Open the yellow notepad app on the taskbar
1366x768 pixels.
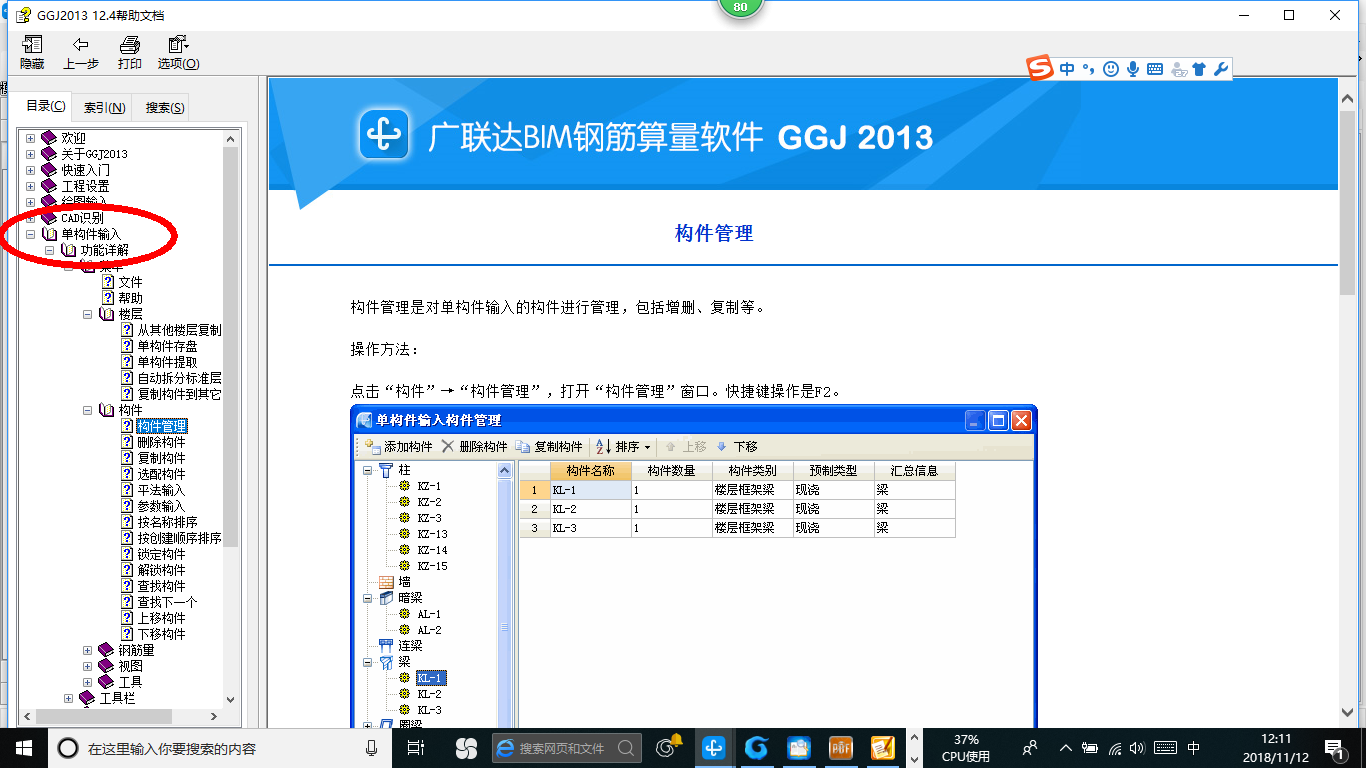pos(883,747)
